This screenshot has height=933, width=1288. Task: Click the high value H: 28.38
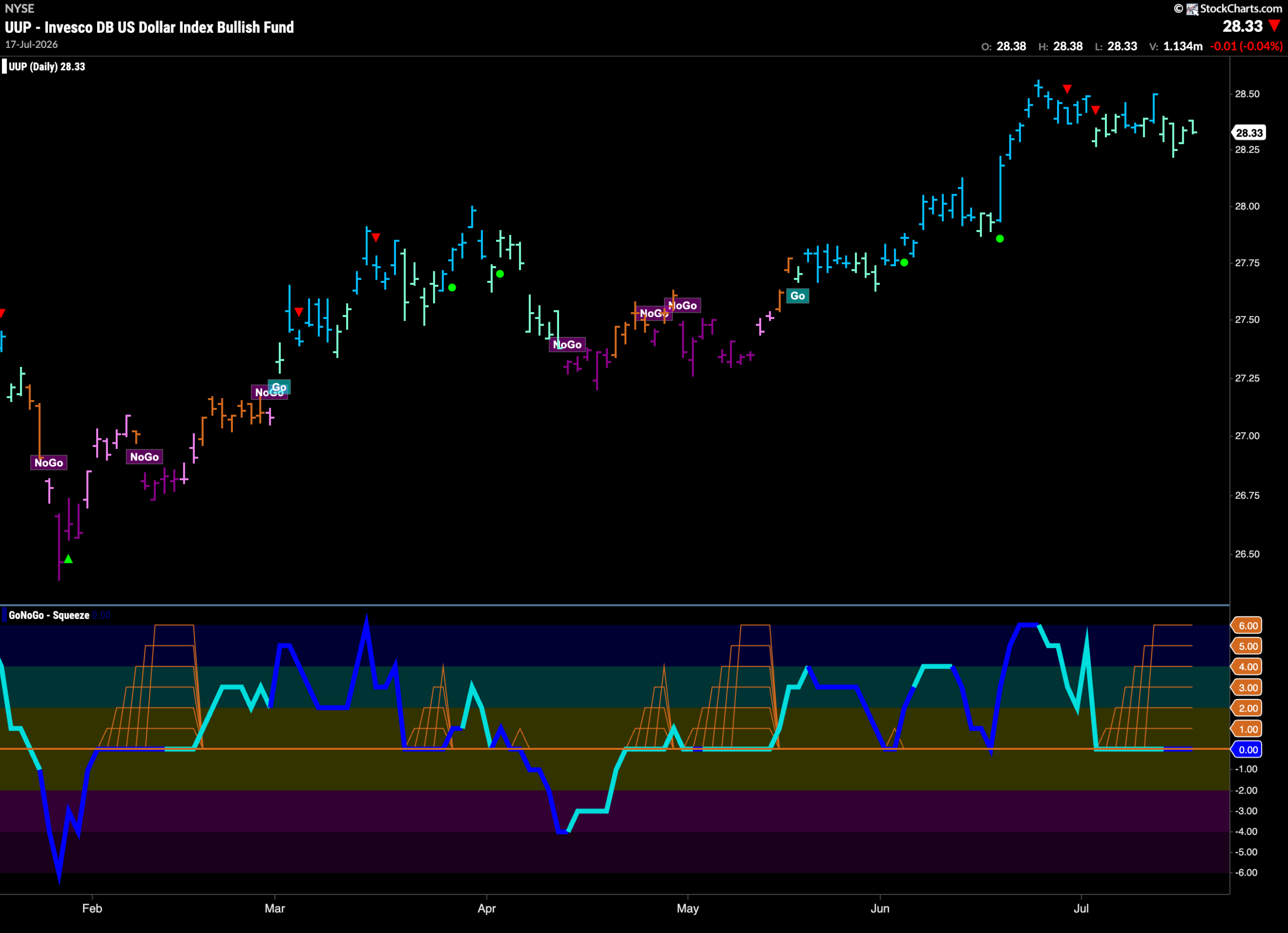(1060, 47)
